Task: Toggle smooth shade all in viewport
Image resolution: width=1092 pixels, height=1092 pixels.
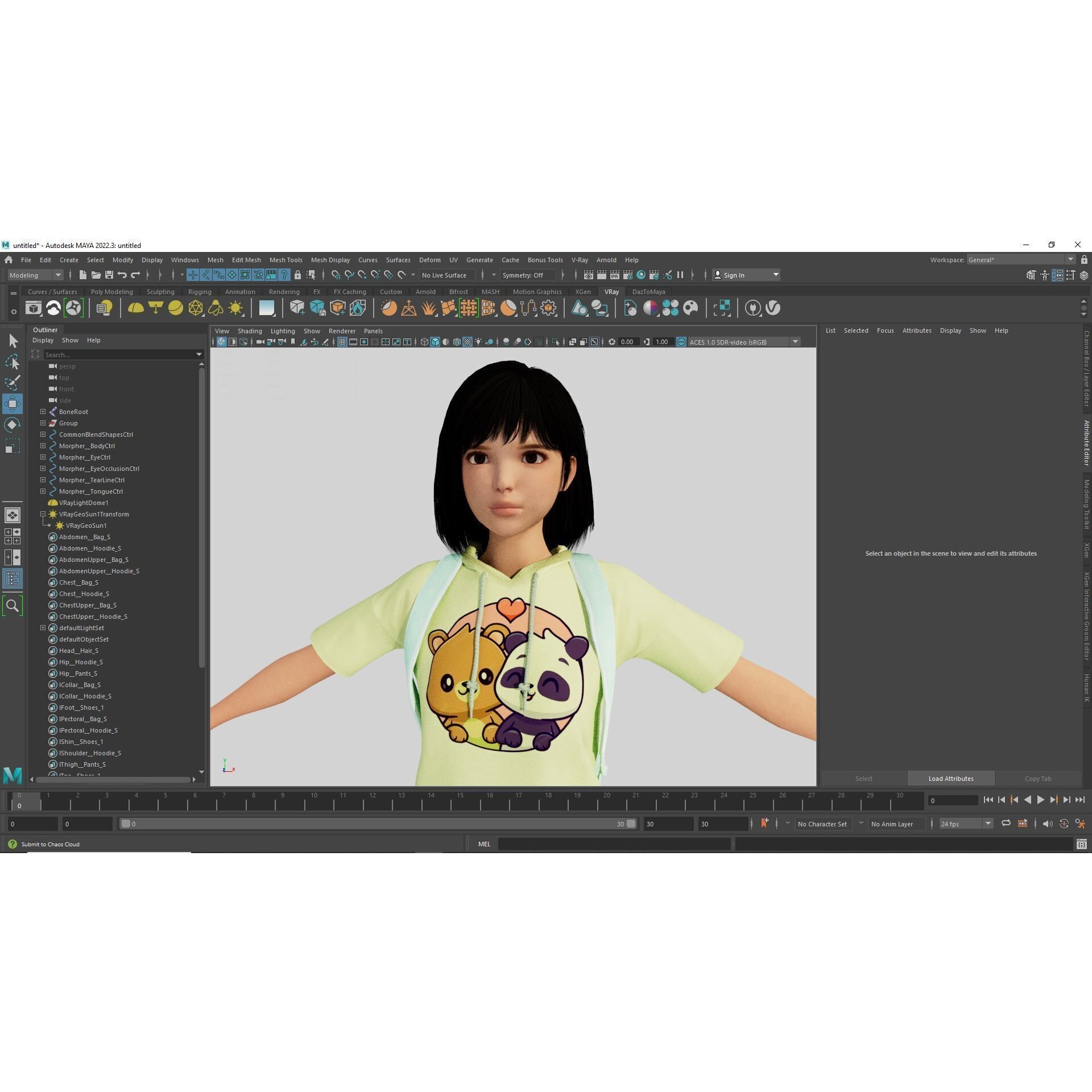Action: (x=435, y=342)
